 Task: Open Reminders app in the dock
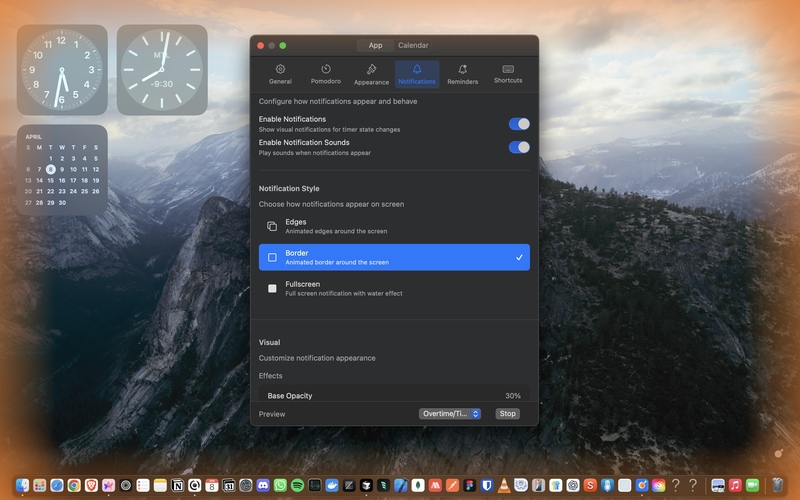coord(143,485)
